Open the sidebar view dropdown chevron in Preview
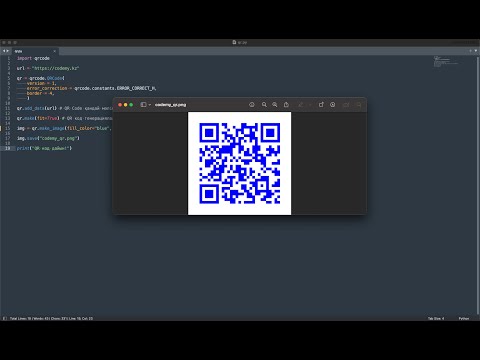Image resolution: width=480 pixels, height=360 pixels. 150,105
